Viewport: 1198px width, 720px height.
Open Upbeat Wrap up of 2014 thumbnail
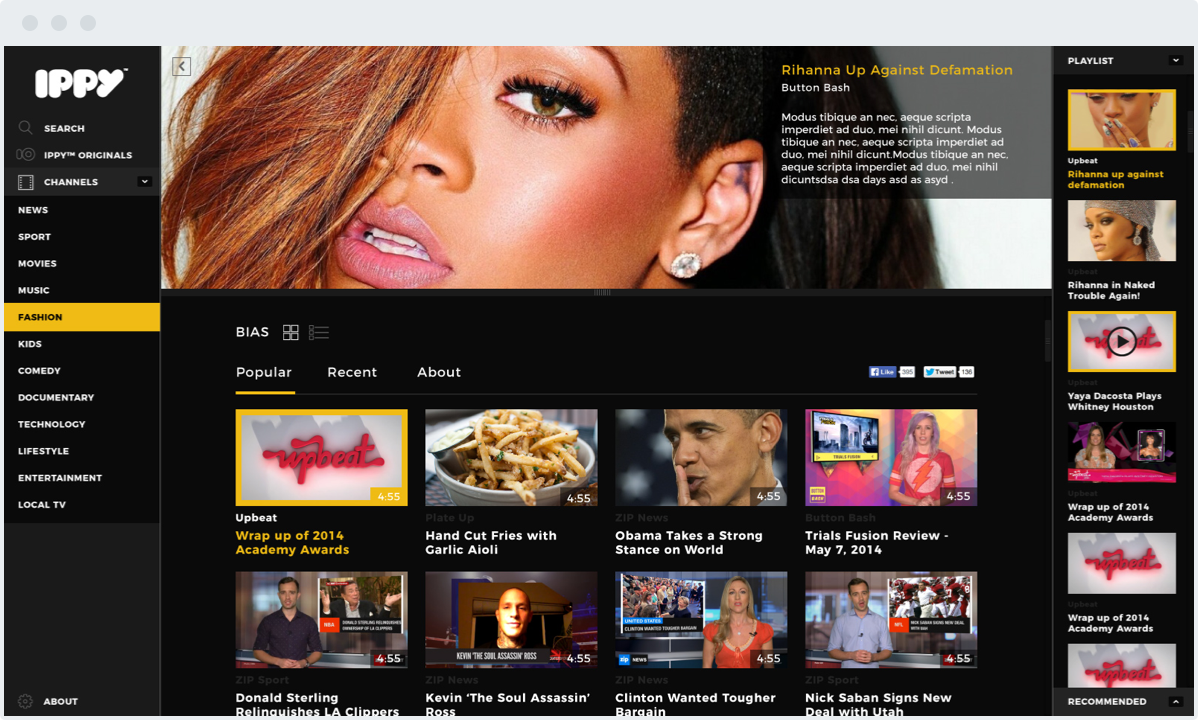(322, 457)
